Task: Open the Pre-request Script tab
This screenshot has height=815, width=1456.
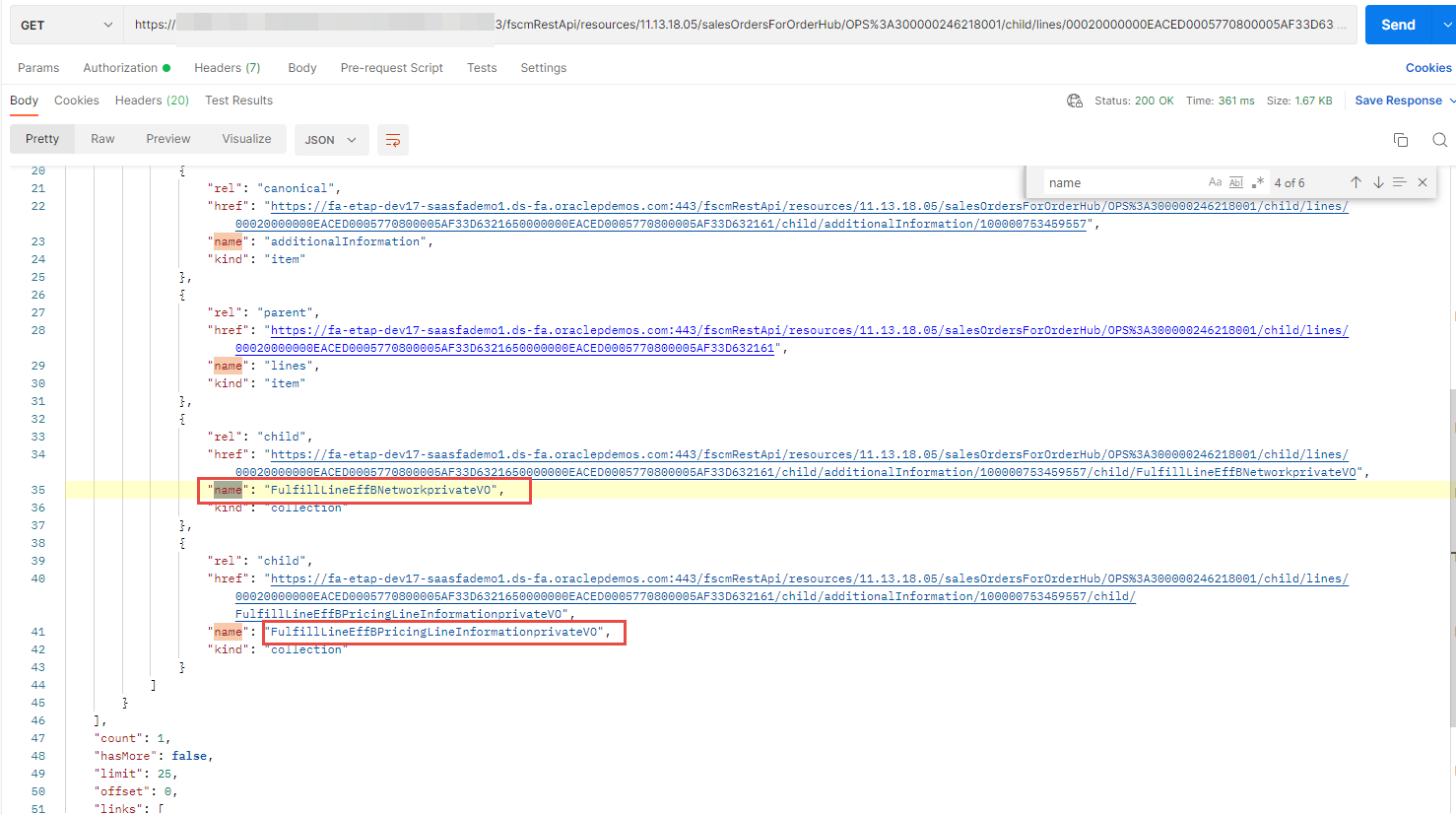Action: [x=392, y=68]
